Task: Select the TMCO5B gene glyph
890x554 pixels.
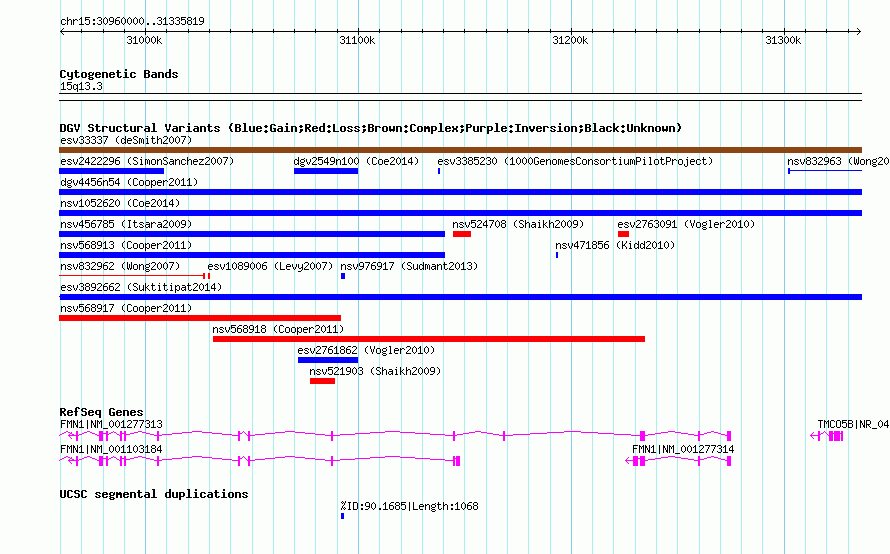Action: (826, 435)
